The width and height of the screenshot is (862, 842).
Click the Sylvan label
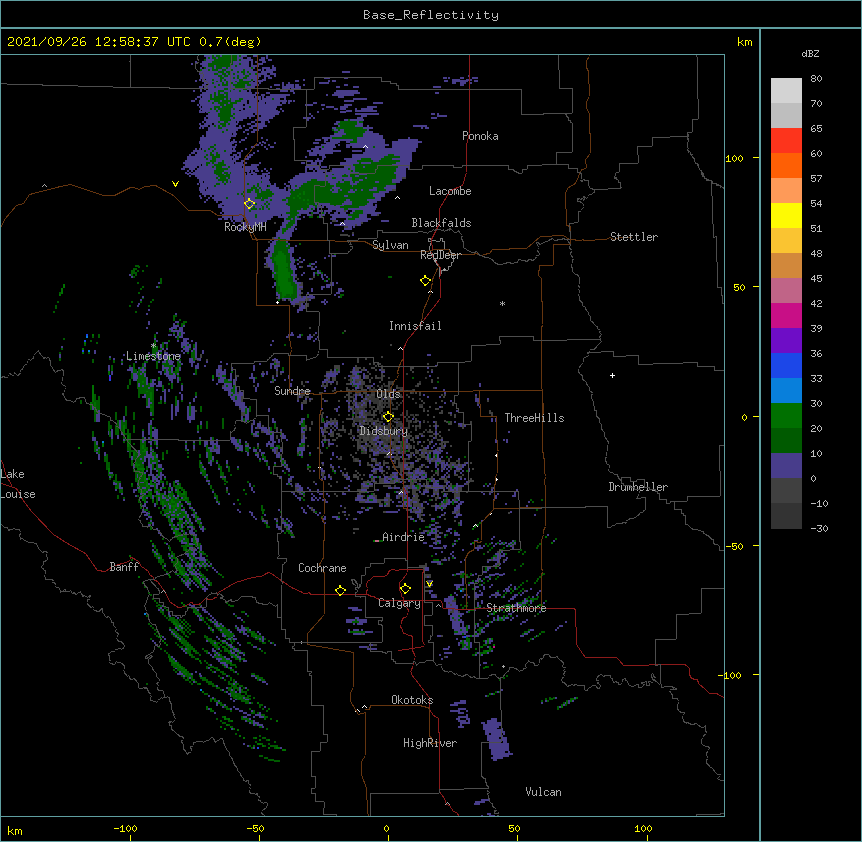click(x=390, y=245)
